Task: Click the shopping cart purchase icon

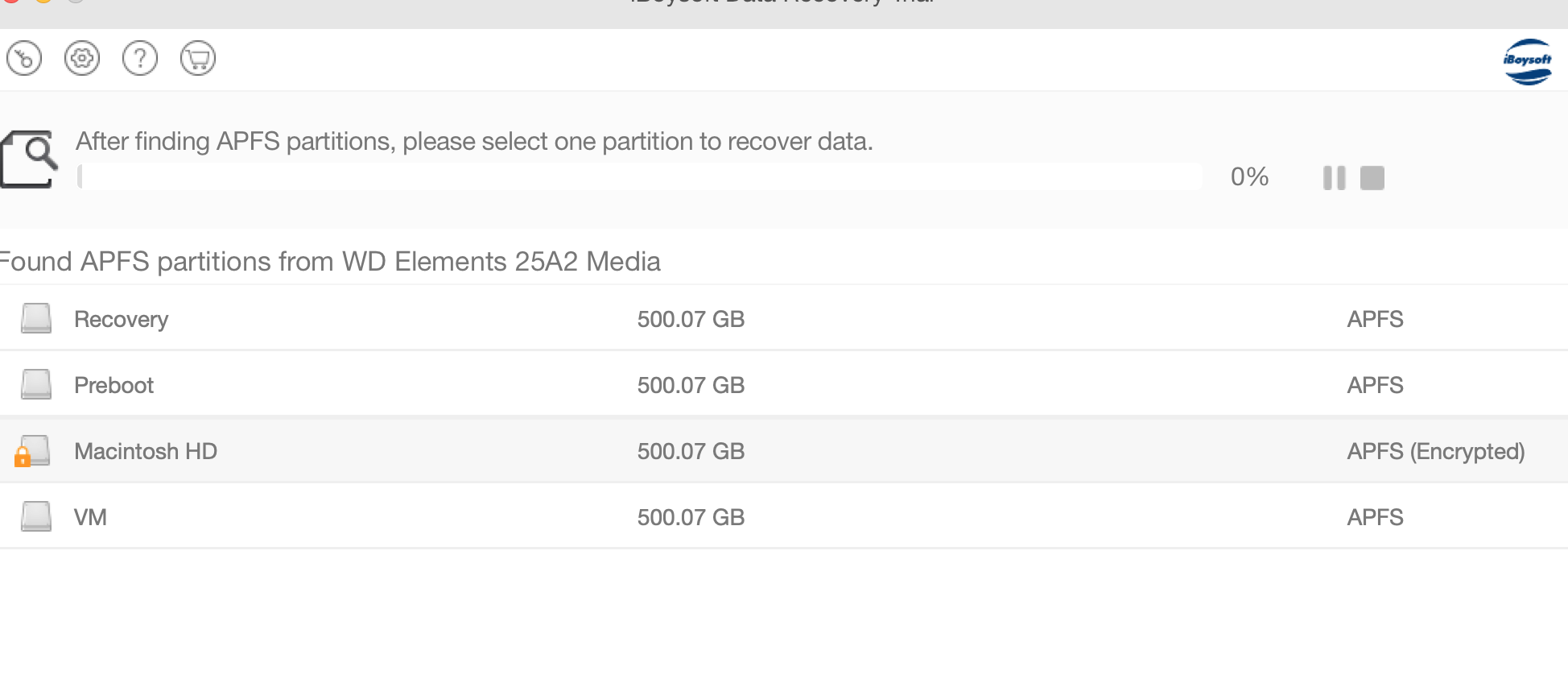Action: point(198,59)
